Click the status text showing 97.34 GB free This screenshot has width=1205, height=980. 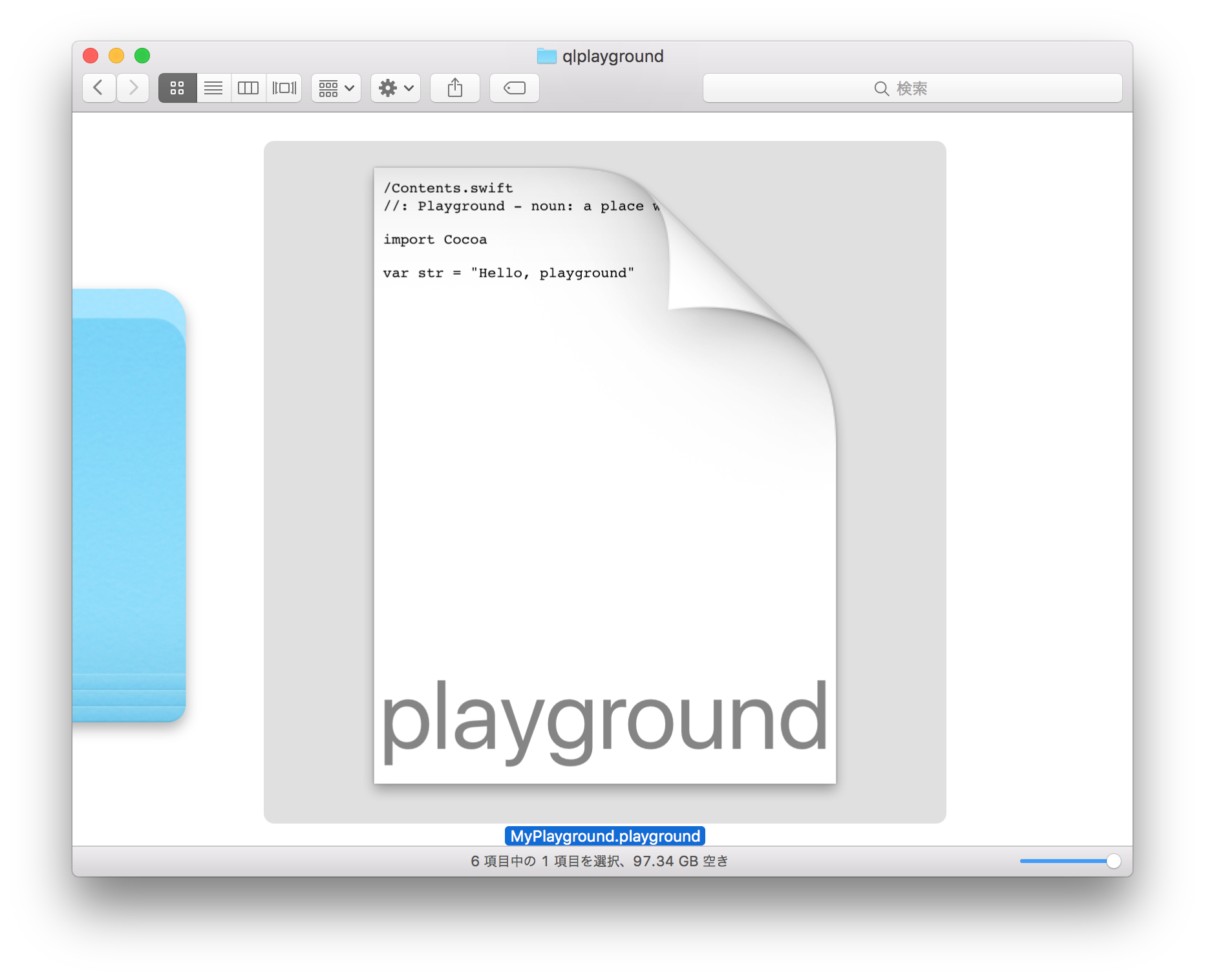pyautogui.click(x=599, y=861)
